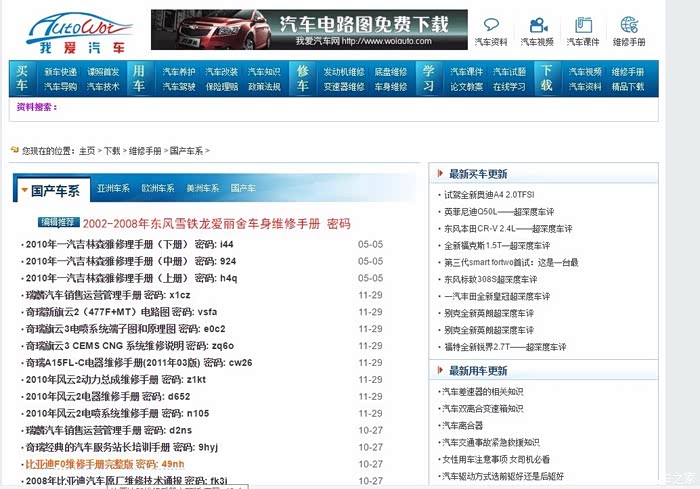Viewport: 700px width, 489px height.
Task: Click the 下载 category block
Action: click(546, 79)
